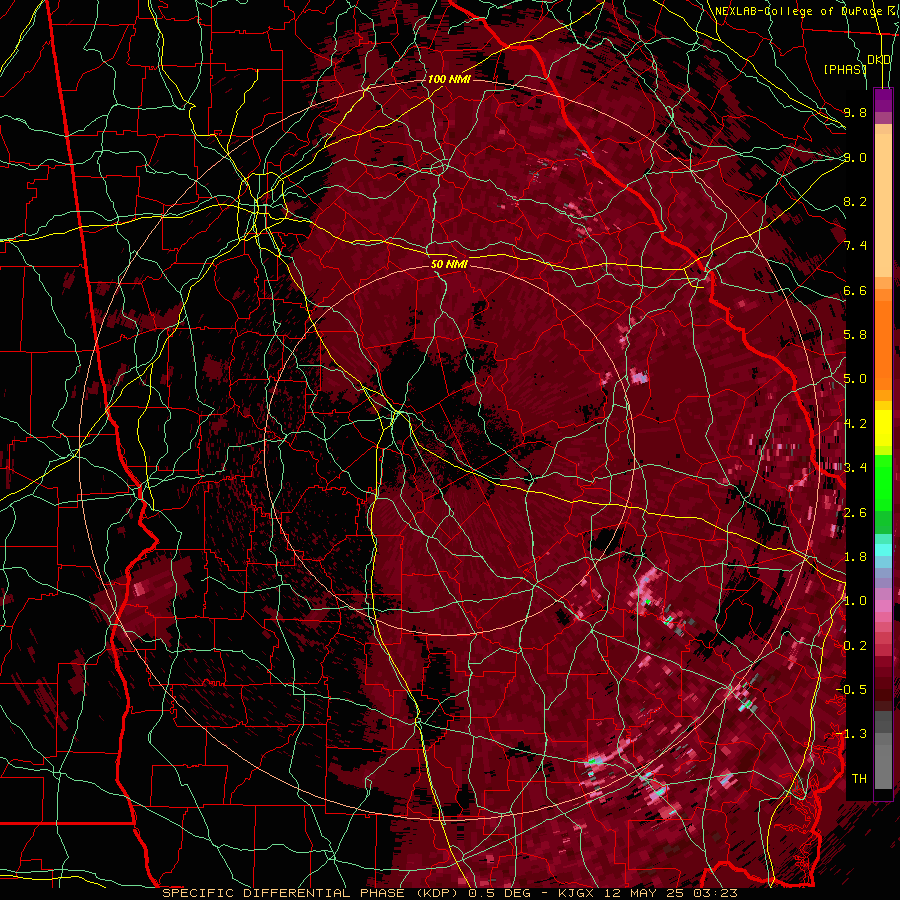Click the purple segment atop the color bar

[883, 100]
